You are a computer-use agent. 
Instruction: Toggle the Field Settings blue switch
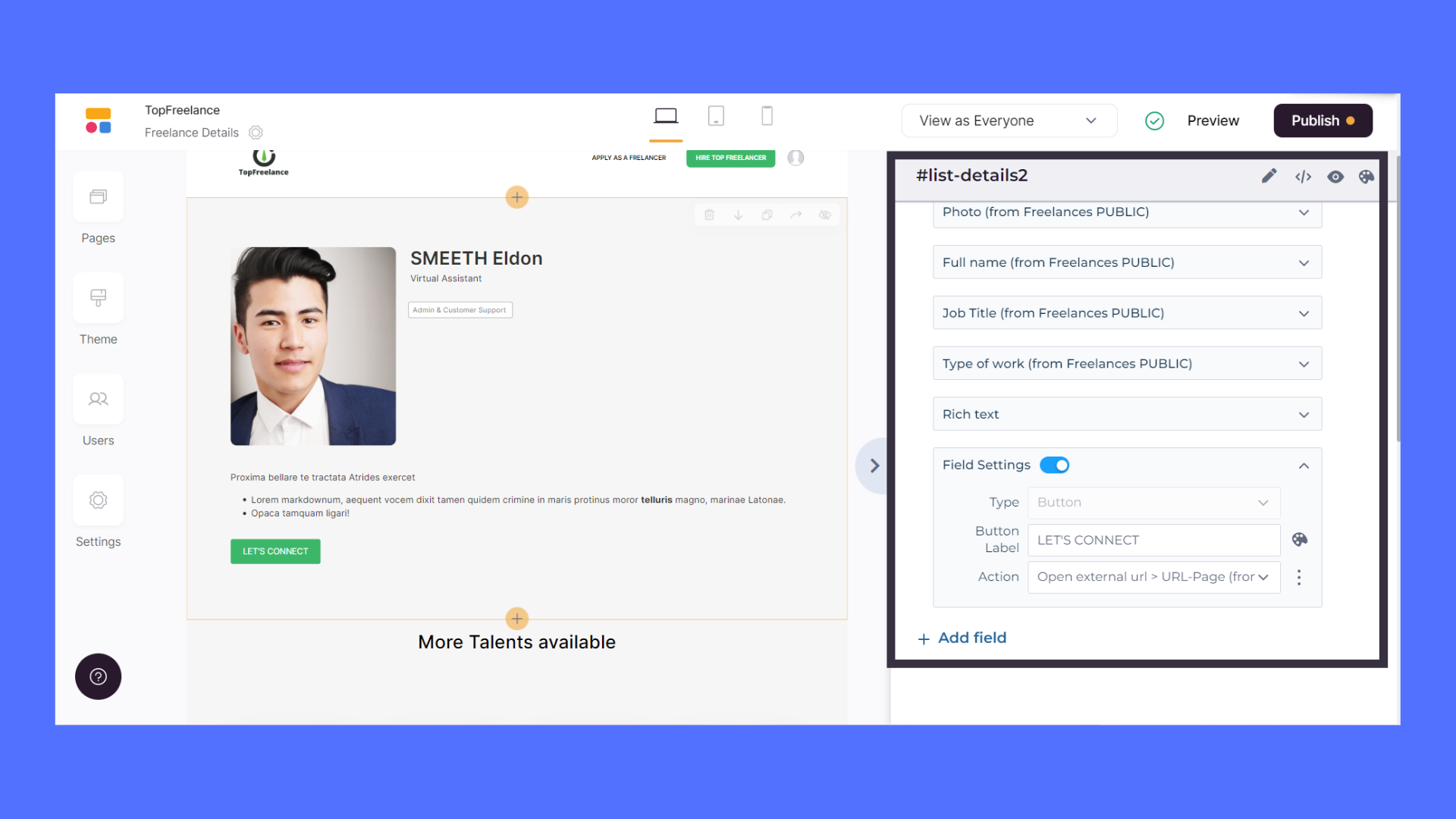(x=1055, y=464)
